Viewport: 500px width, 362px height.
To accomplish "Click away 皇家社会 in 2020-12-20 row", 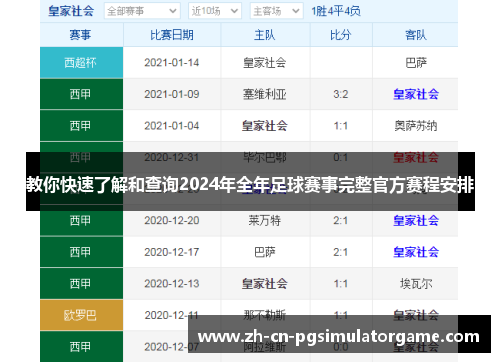I will click(416, 221).
